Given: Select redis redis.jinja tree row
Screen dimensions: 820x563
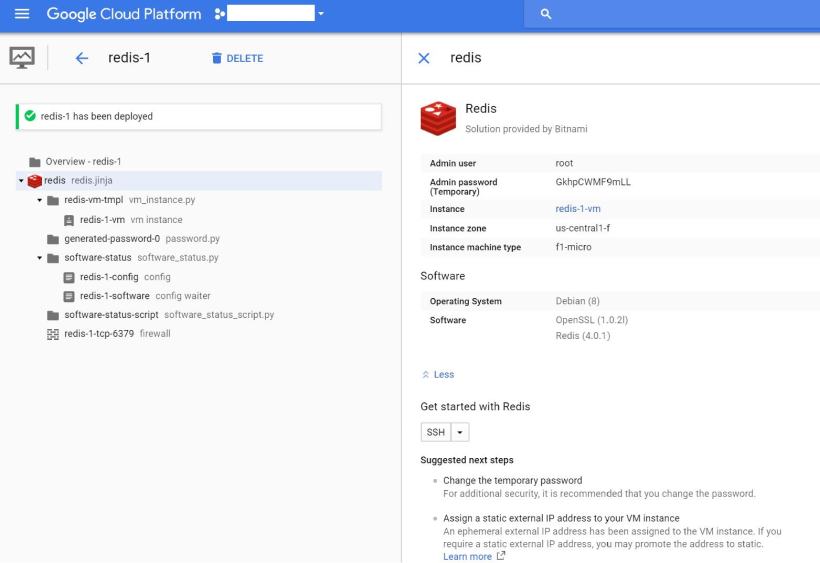Looking at the screenshot, I should click(x=199, y=180).
